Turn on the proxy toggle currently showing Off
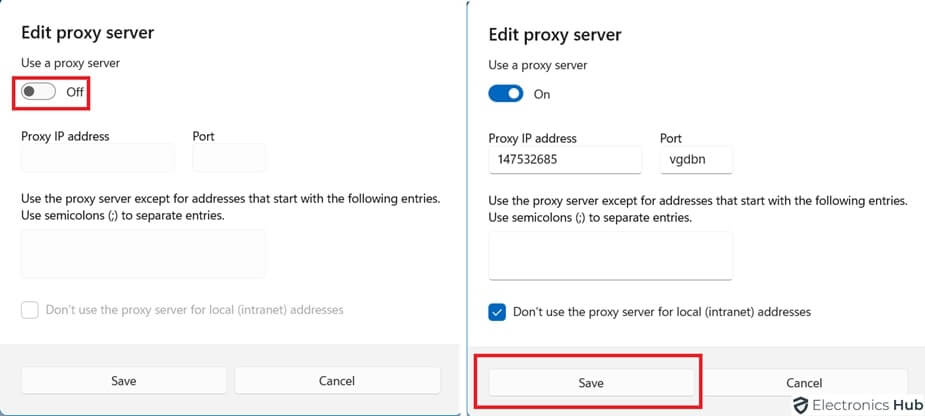The image size is (925, 416). coord(39,92)
